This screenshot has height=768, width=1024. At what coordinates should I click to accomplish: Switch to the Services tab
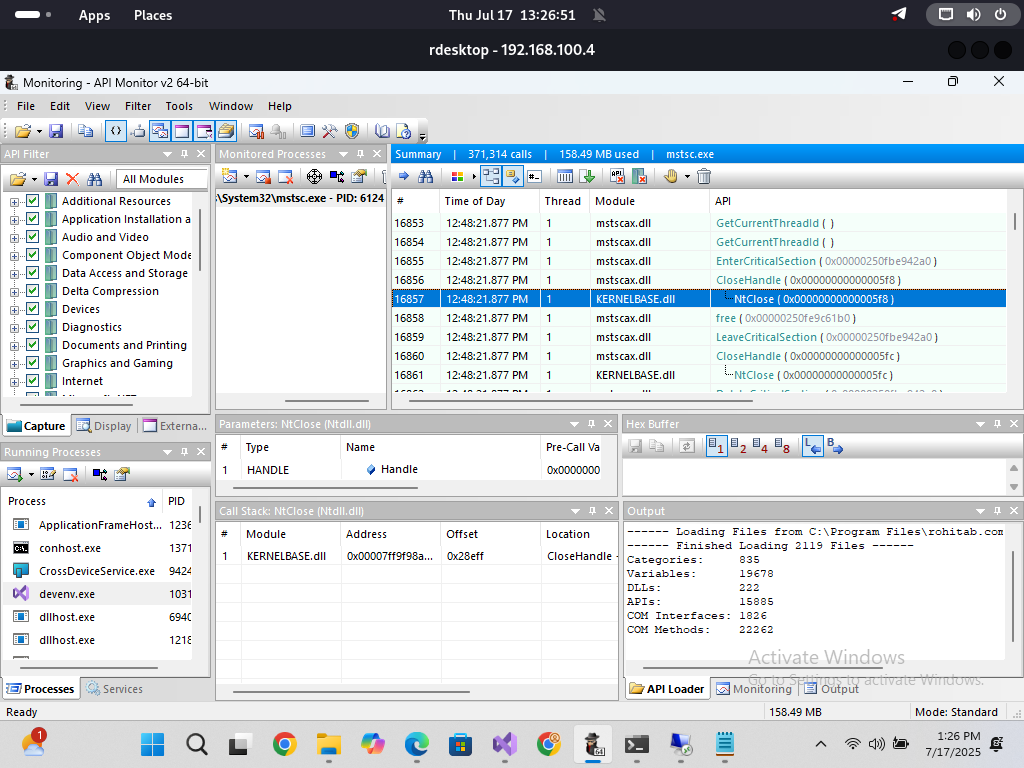tap(114, 689)
